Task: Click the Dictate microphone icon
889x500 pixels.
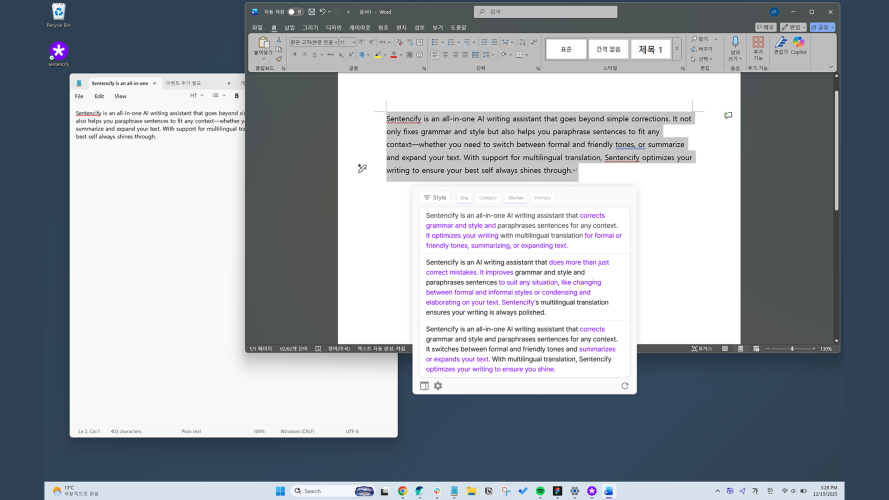Action: point(735,41)
